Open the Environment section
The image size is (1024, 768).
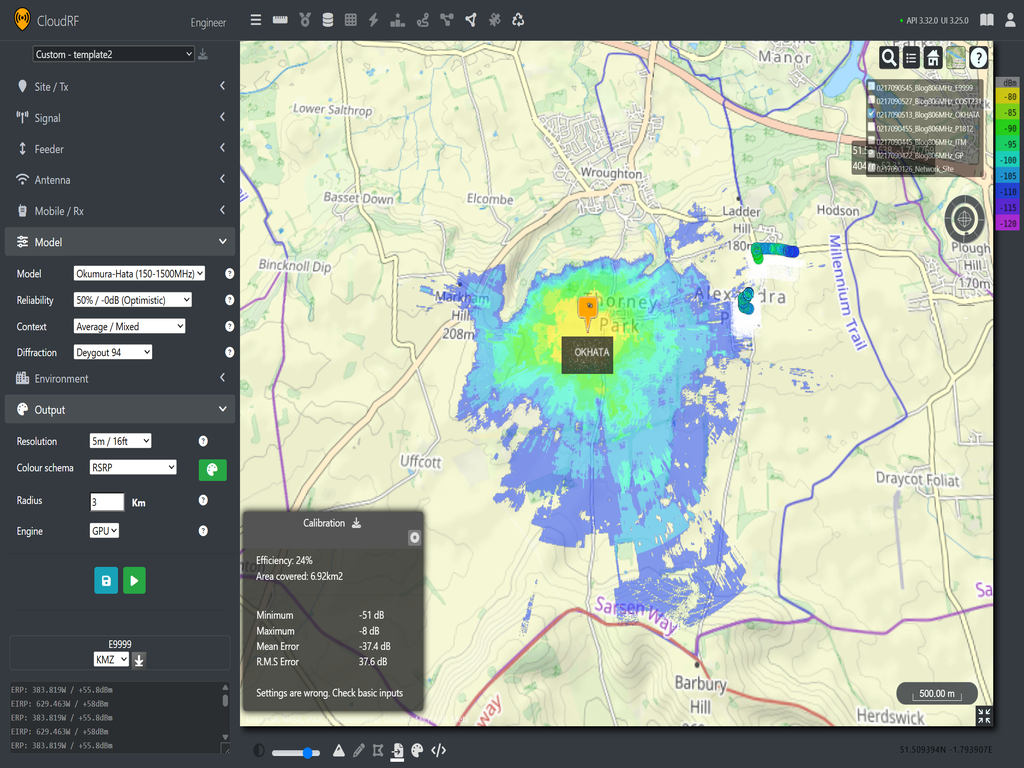(120, 377)
